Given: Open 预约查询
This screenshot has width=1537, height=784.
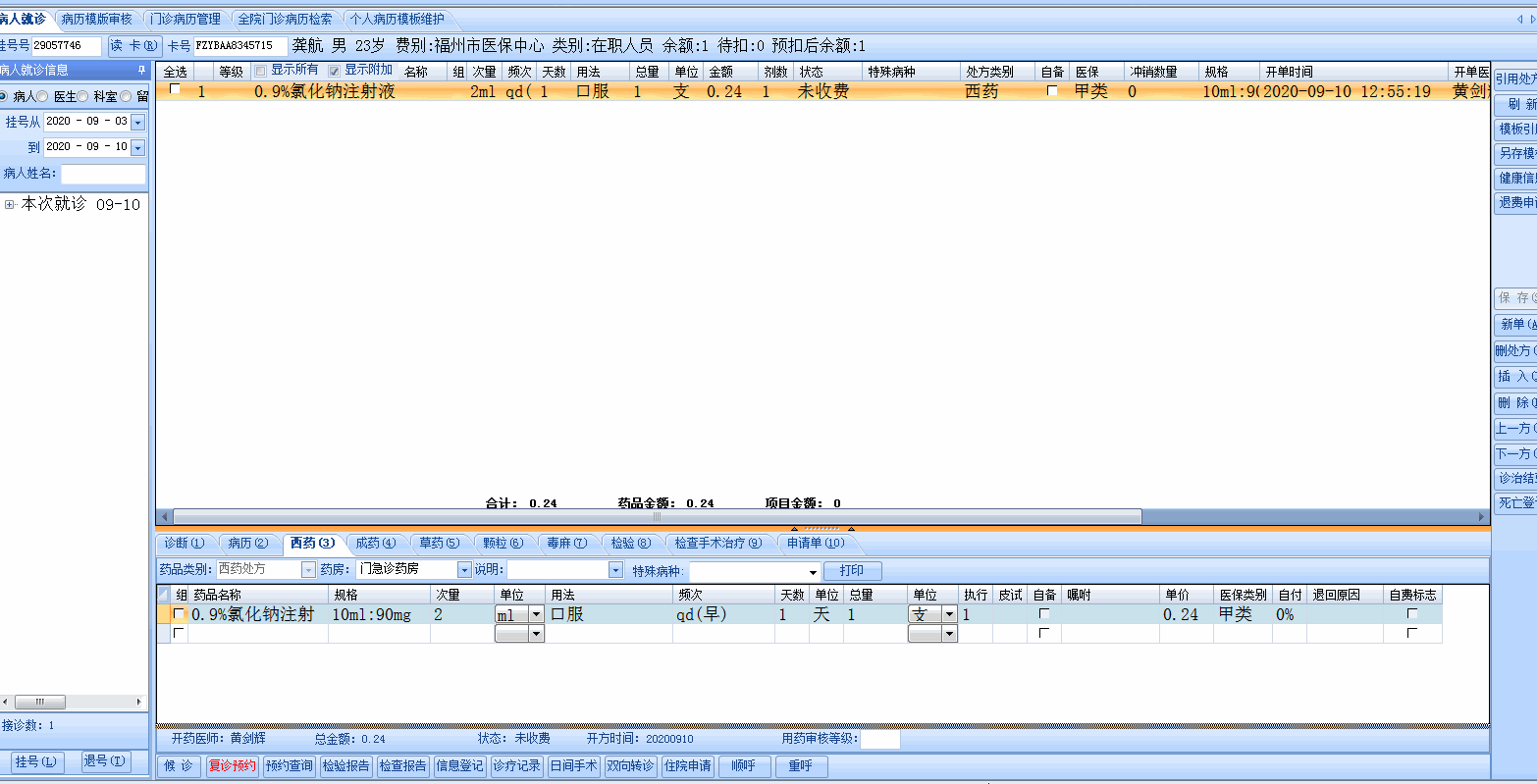Looking at the screenshot, I should click(289, 766).
